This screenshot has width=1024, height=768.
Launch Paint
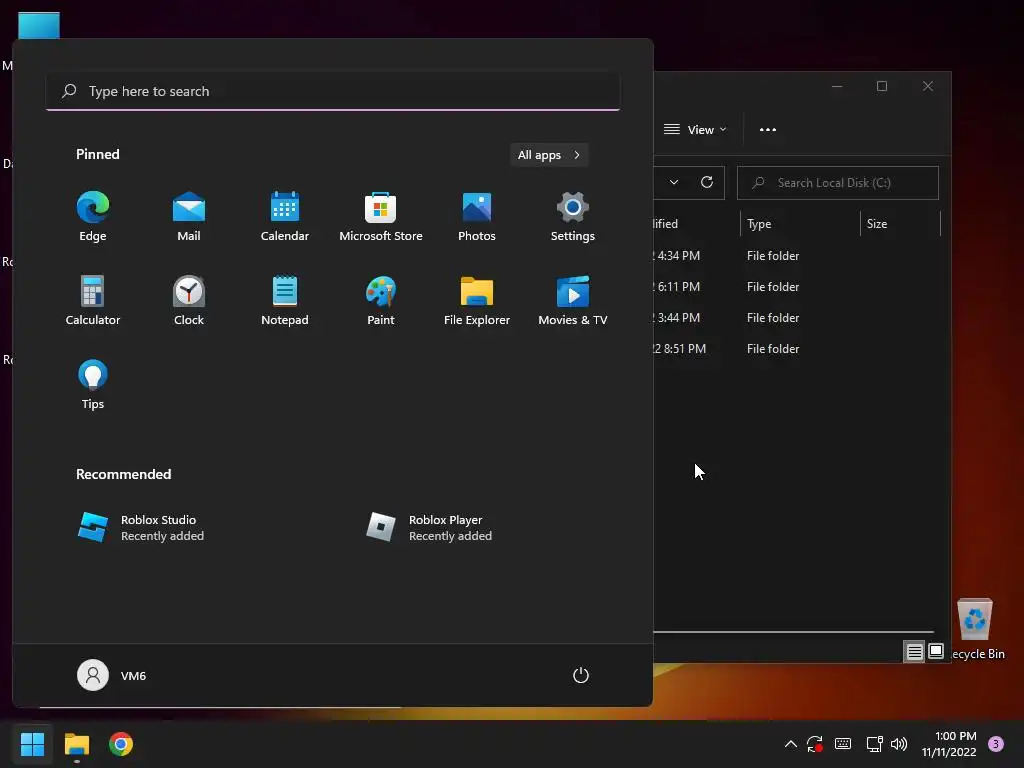tap(381, 301)
